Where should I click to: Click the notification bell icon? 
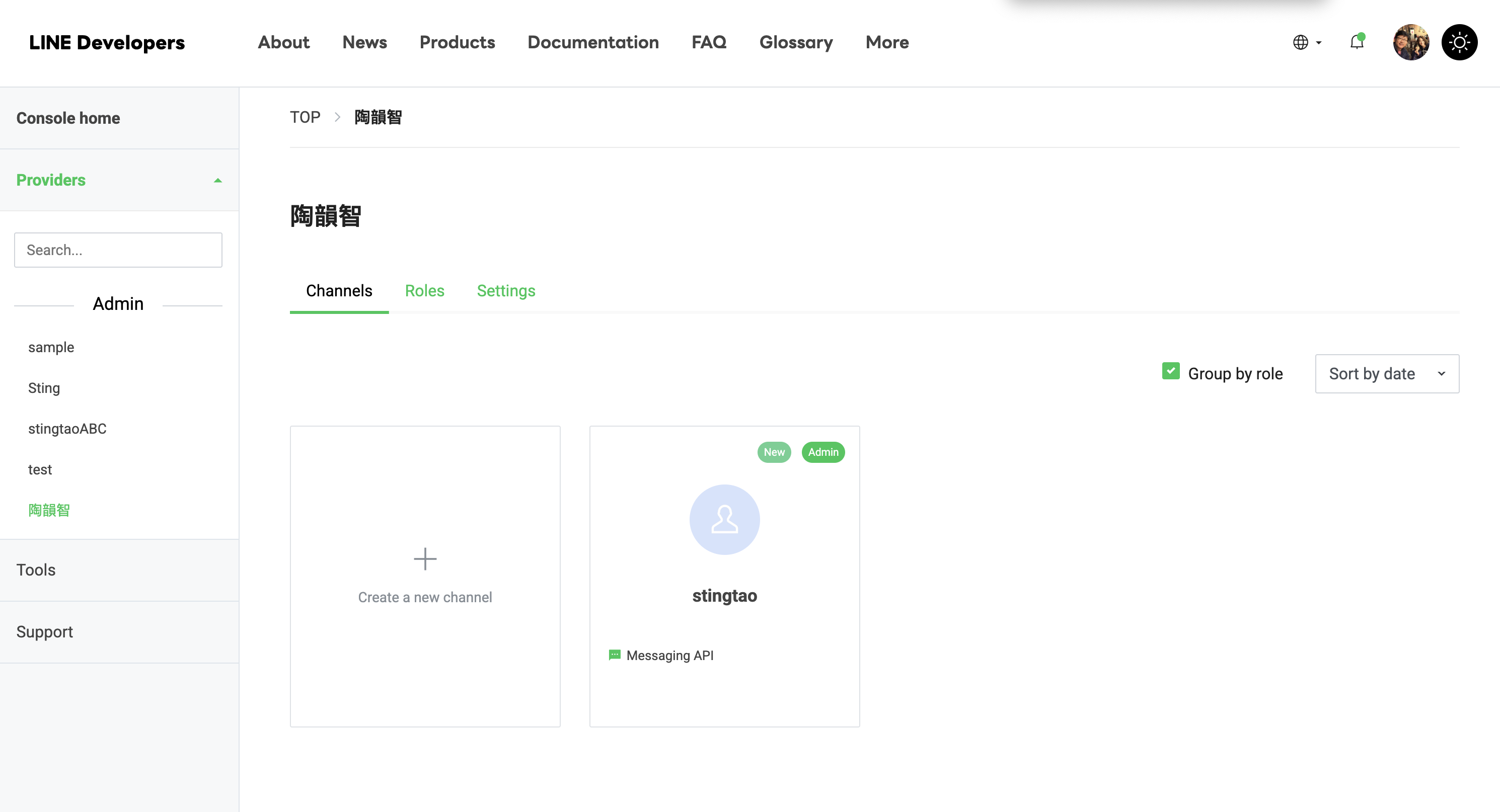click(1356, 42)
